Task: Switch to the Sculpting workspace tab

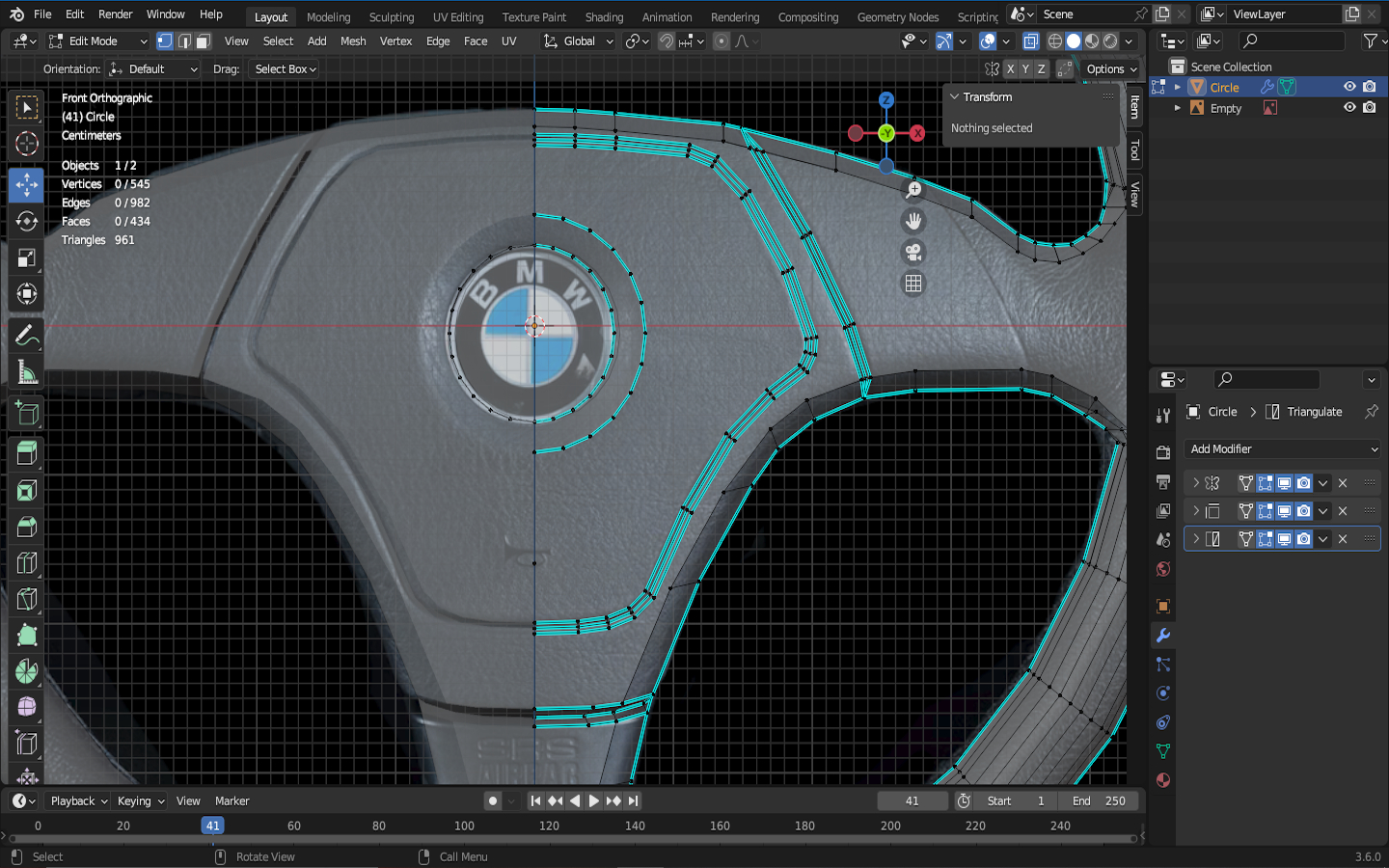Action: (391, 17)
